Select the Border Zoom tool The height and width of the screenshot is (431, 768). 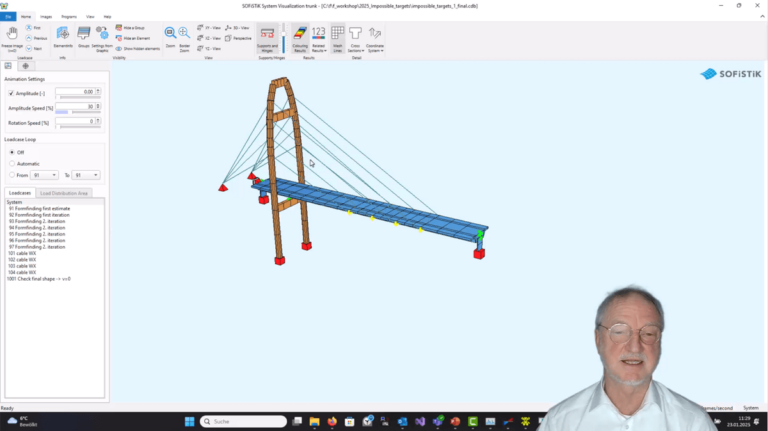point(184,39)
